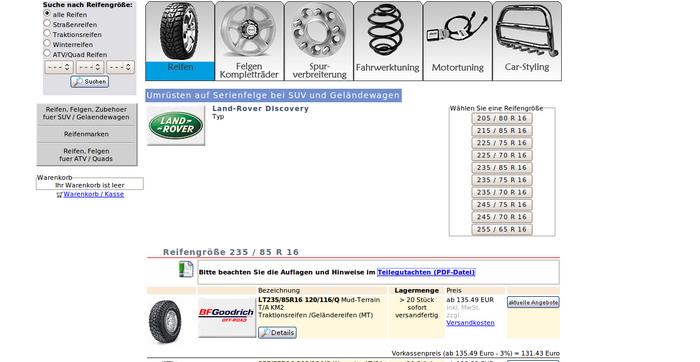Select the 'alle Reifen' radio button
This screenshot has height=362, width=700.
(x=47, y=13)
